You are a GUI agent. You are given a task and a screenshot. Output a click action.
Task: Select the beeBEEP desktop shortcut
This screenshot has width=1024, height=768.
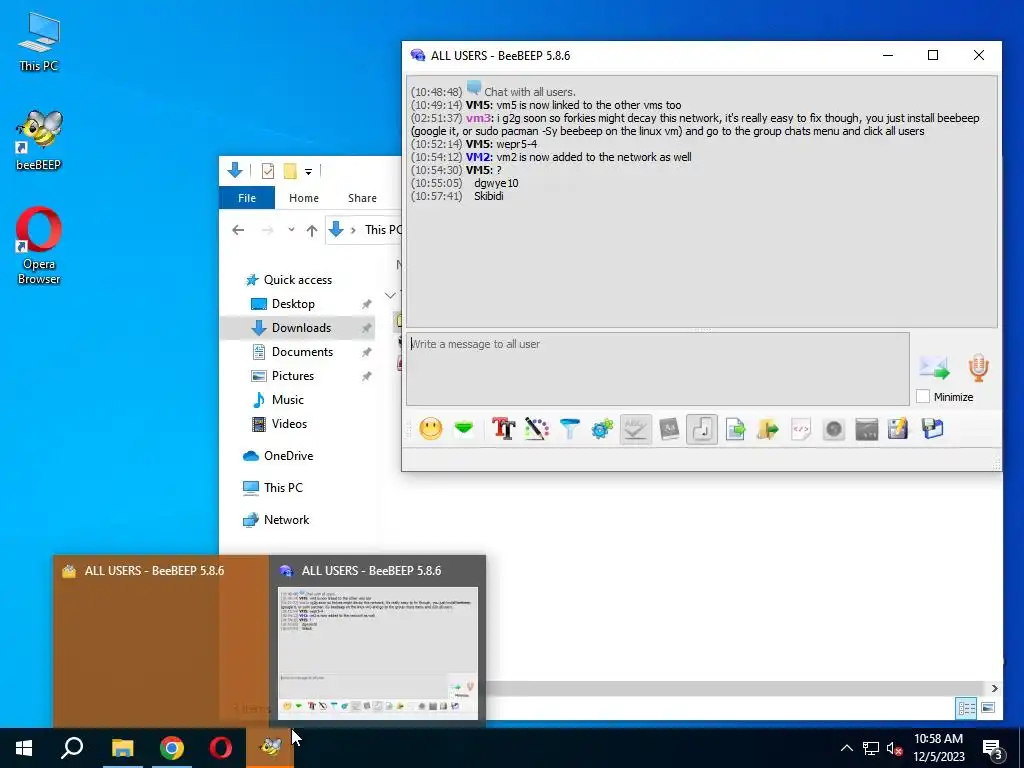pos(39,140)
